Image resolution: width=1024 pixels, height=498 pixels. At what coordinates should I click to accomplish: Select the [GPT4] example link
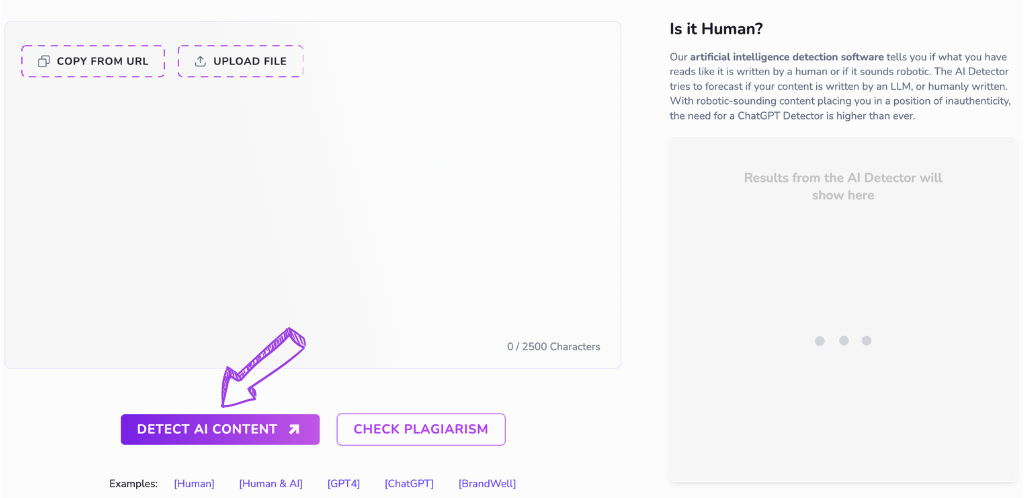point(343,484)
